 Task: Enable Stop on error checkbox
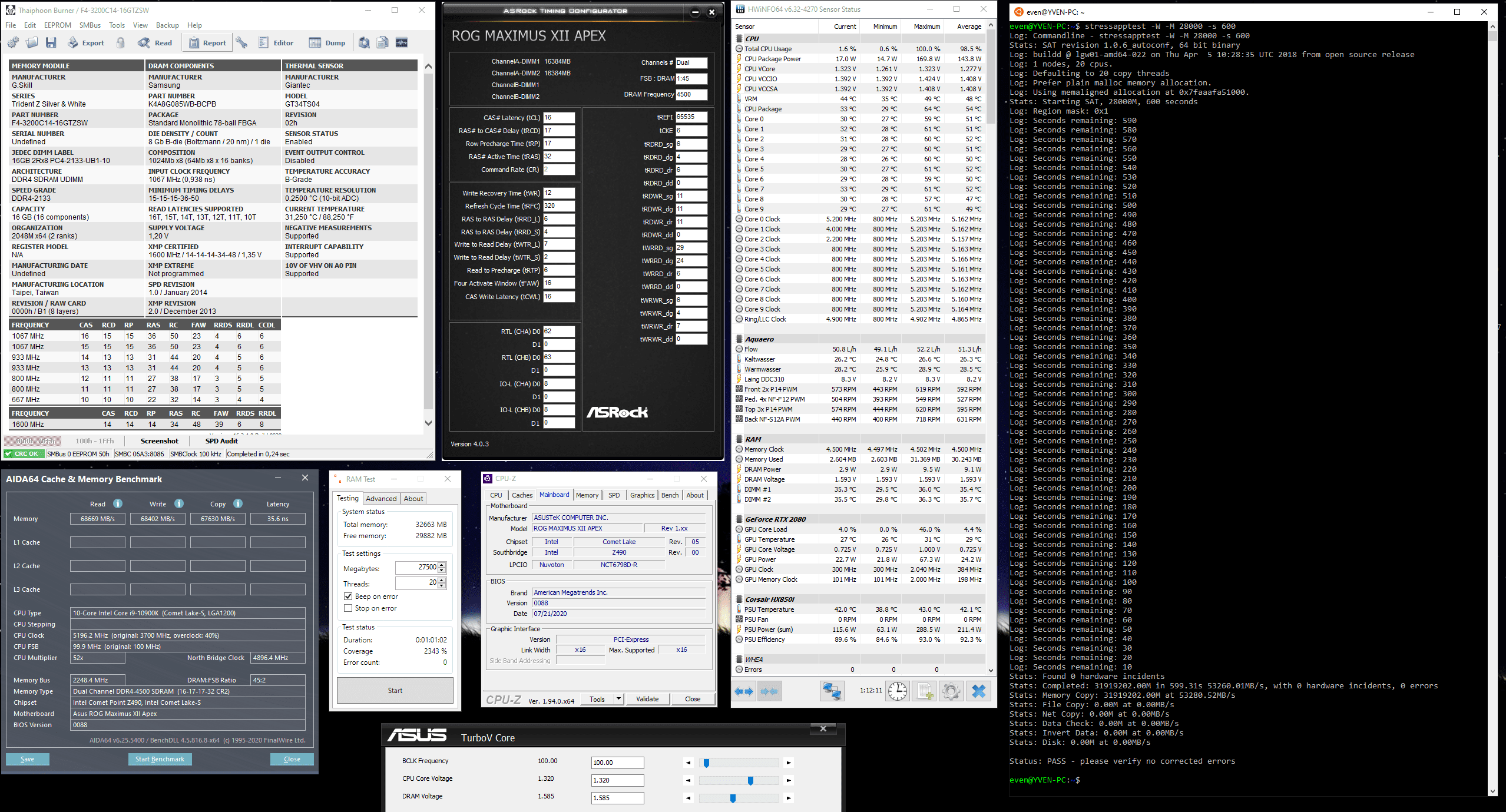coord(348,608)
